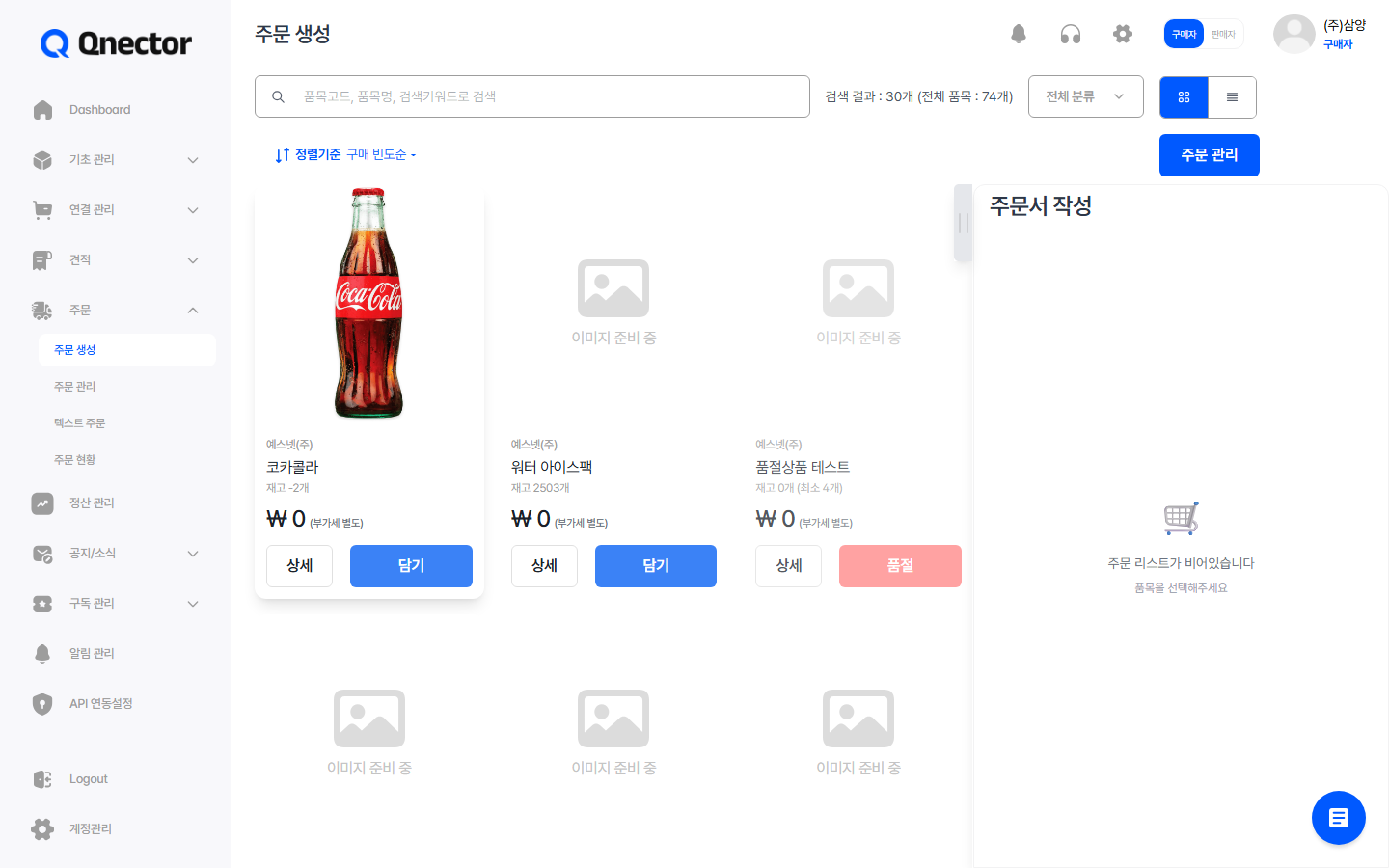Open 전체 분류 category dropdown
The width and height of the screenshot is (1389, 868).
pos(1086,96)
